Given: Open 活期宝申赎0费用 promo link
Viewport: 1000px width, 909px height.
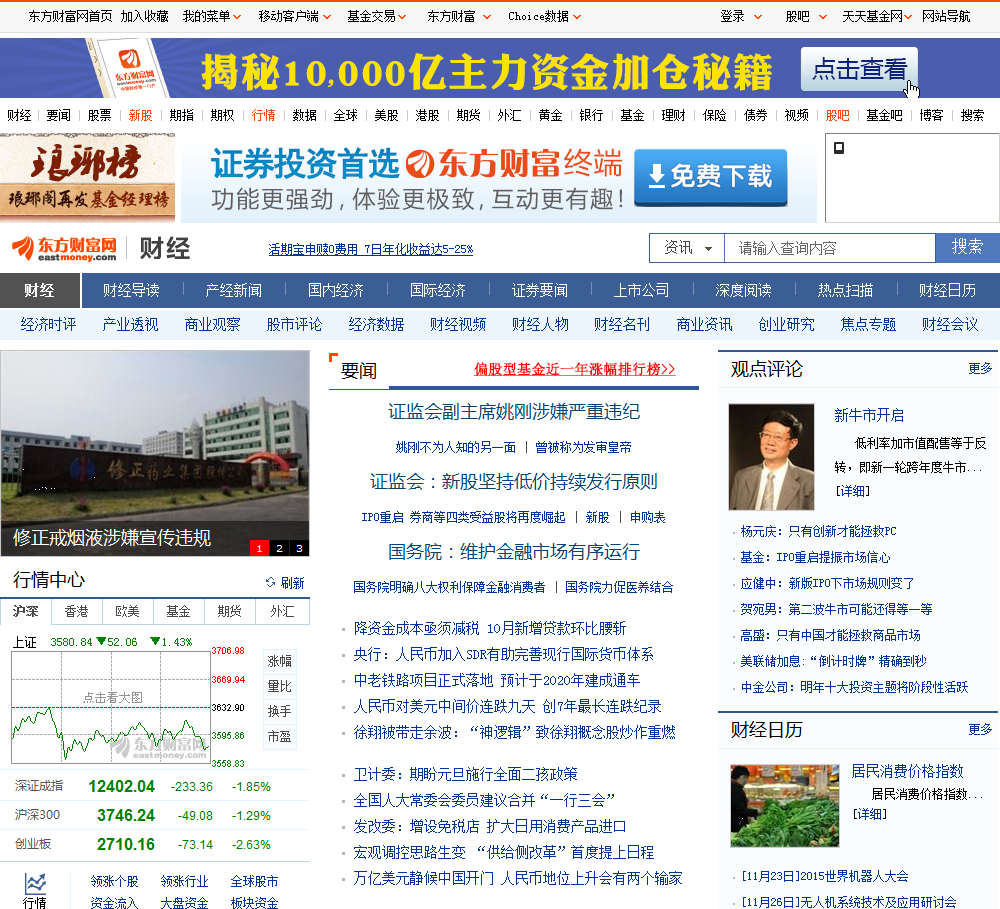Looking at the screenshot, I should tap(371, 249).
